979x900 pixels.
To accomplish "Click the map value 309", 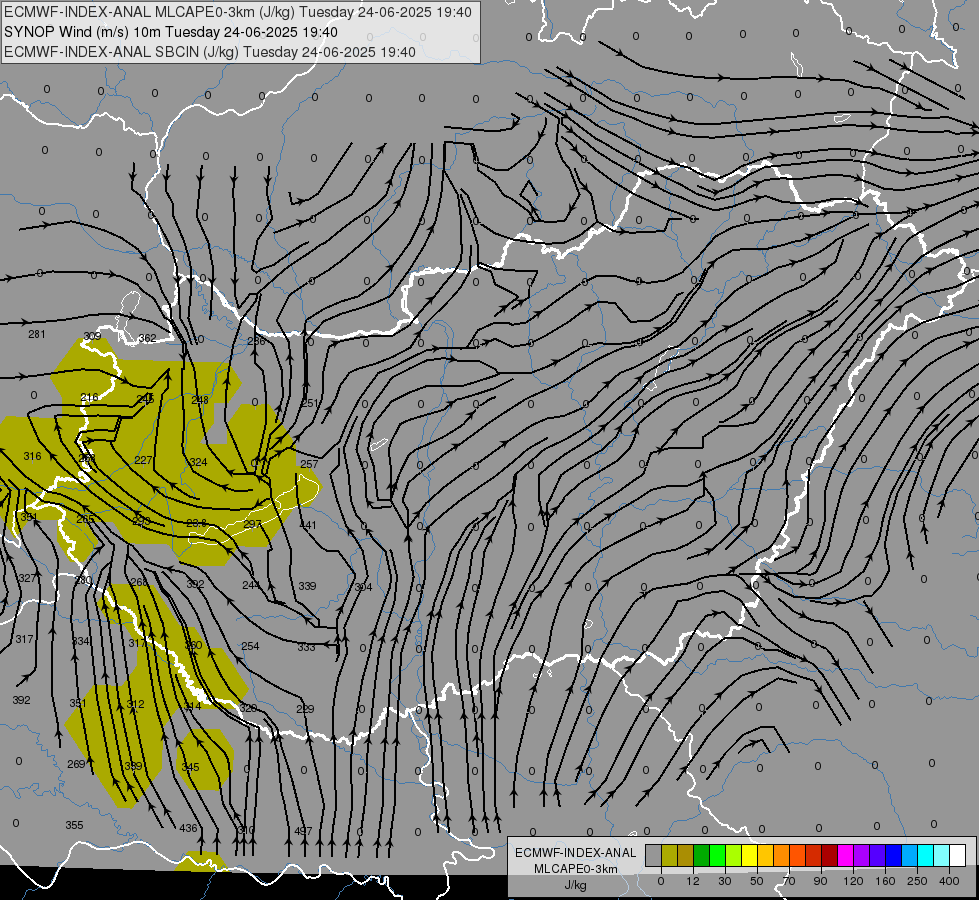I will (x=92, y=336).
